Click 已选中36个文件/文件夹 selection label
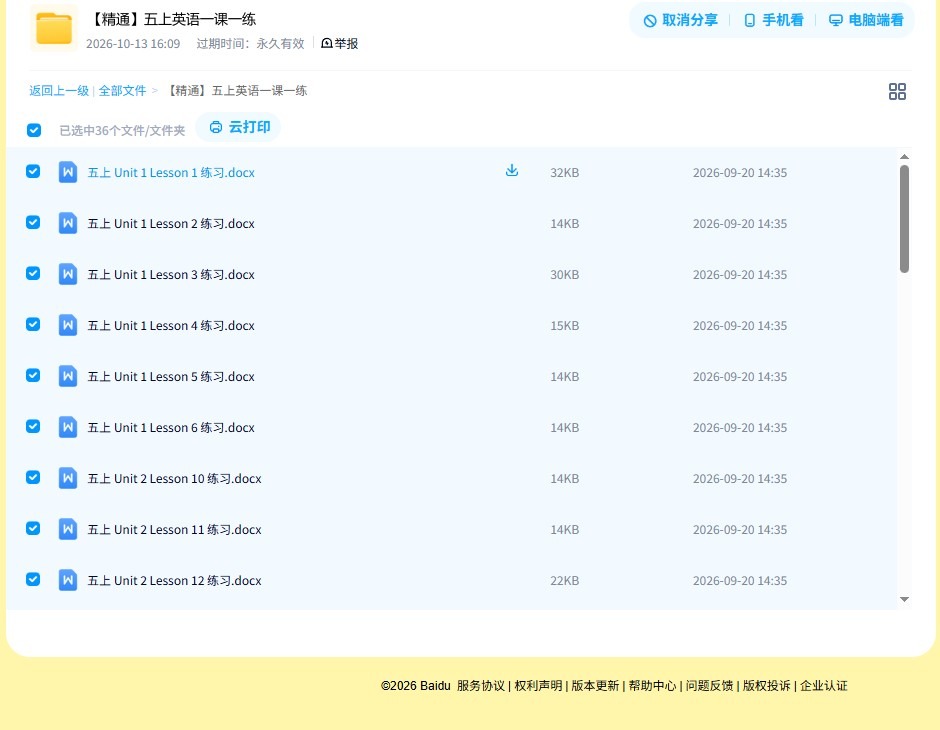The image size is (940, 730). pos(122,131)
